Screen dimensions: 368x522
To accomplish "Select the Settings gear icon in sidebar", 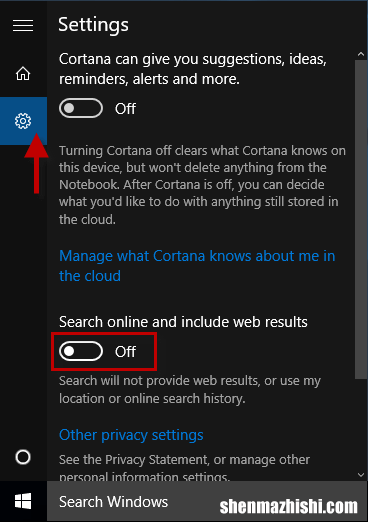I will pyautogui.click(x=23, y=121).
